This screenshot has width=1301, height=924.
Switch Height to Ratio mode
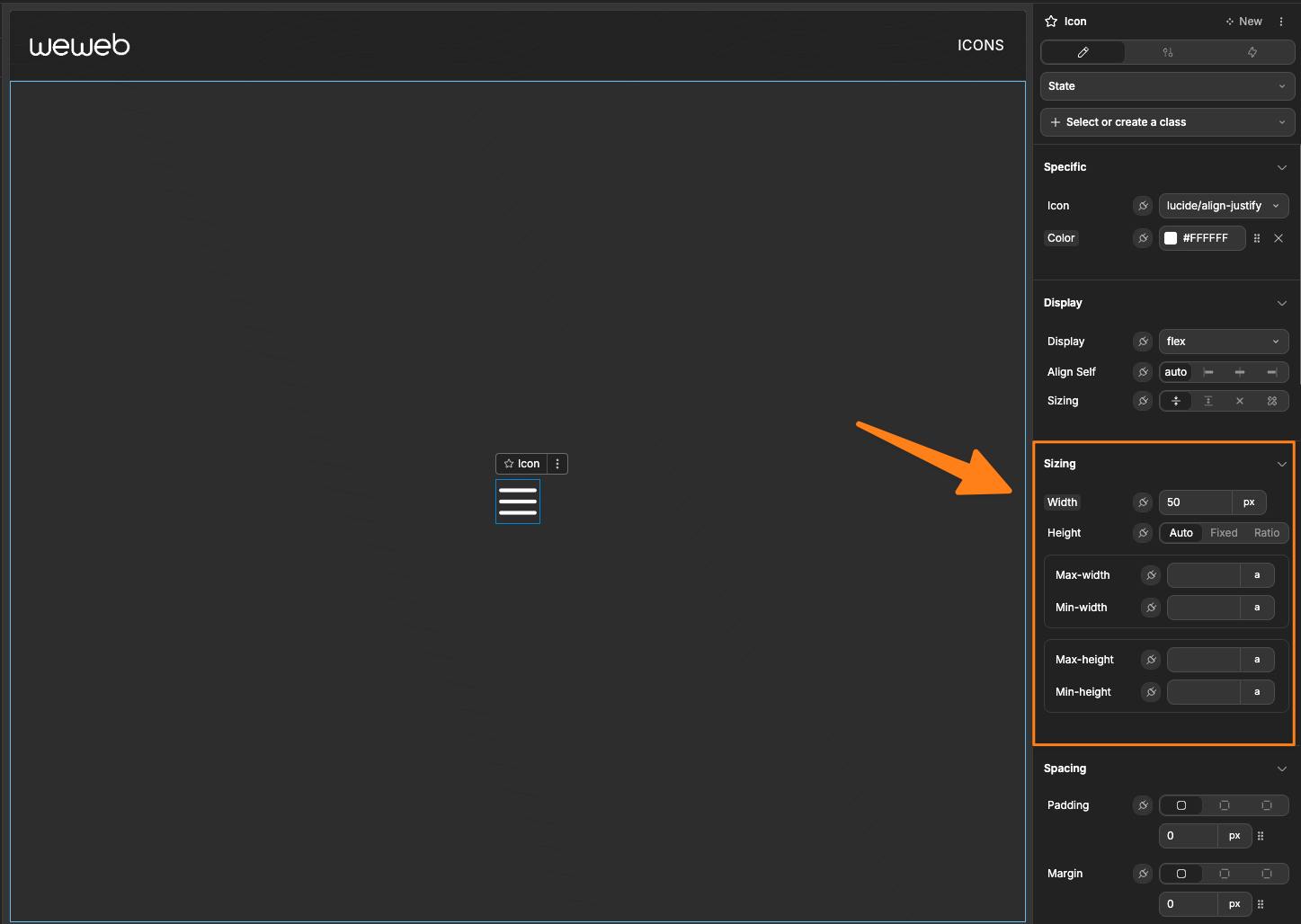point(1266,532)
